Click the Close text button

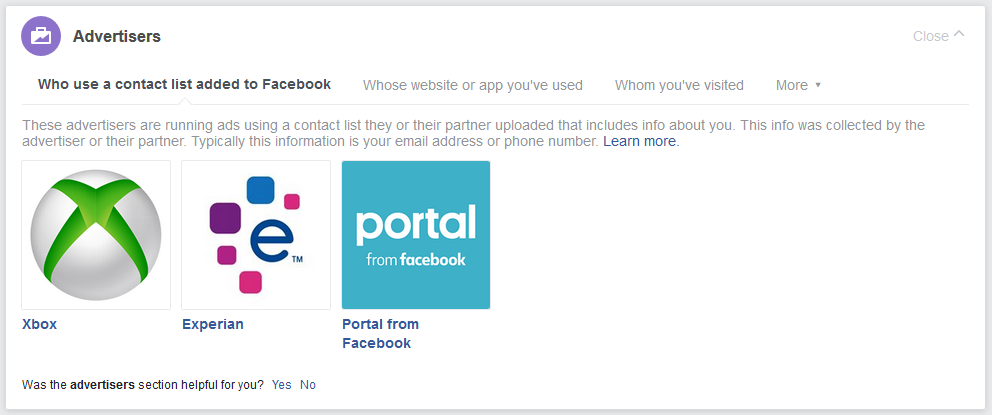930,36
